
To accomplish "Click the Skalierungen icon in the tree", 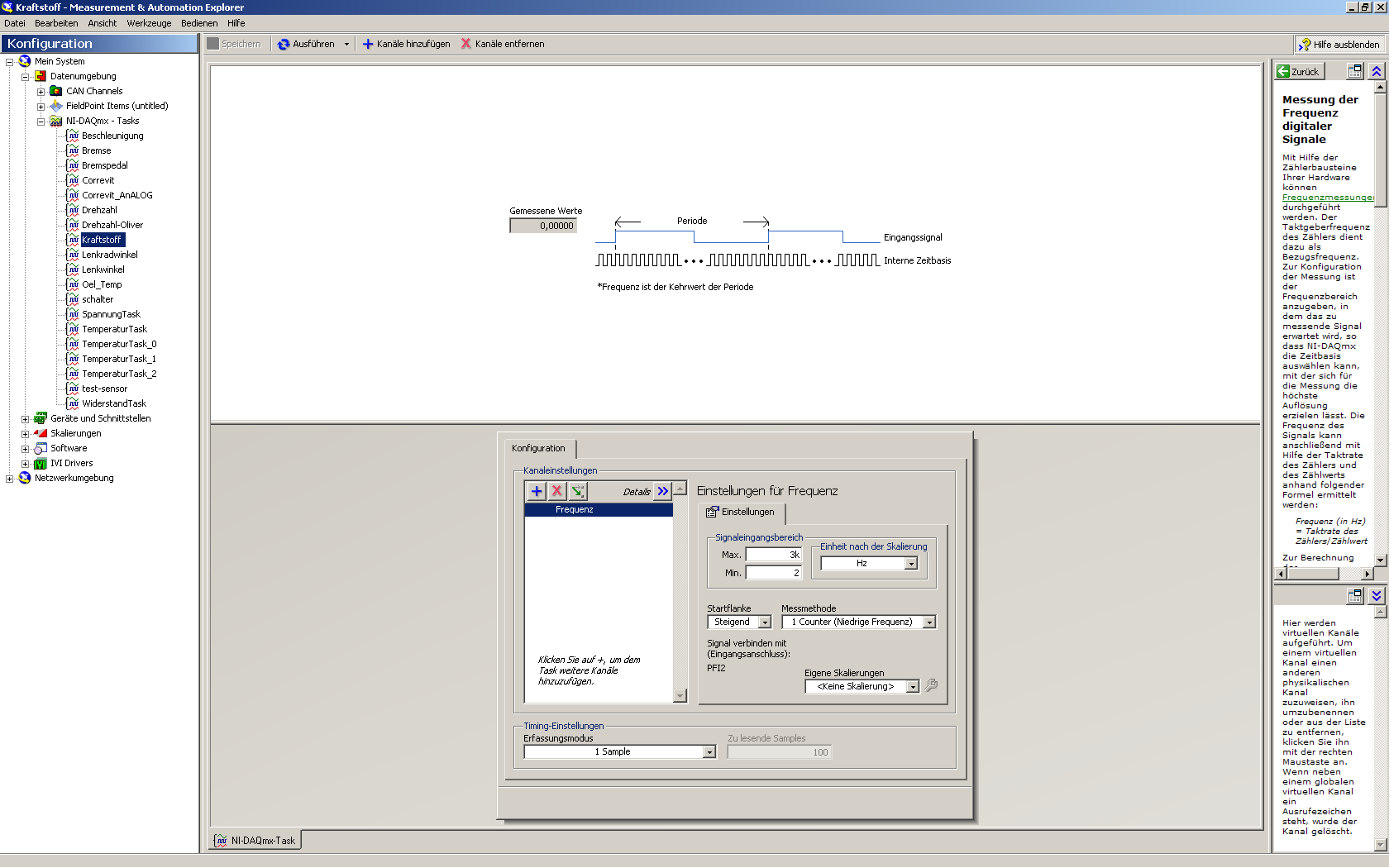I will point(41,433).
